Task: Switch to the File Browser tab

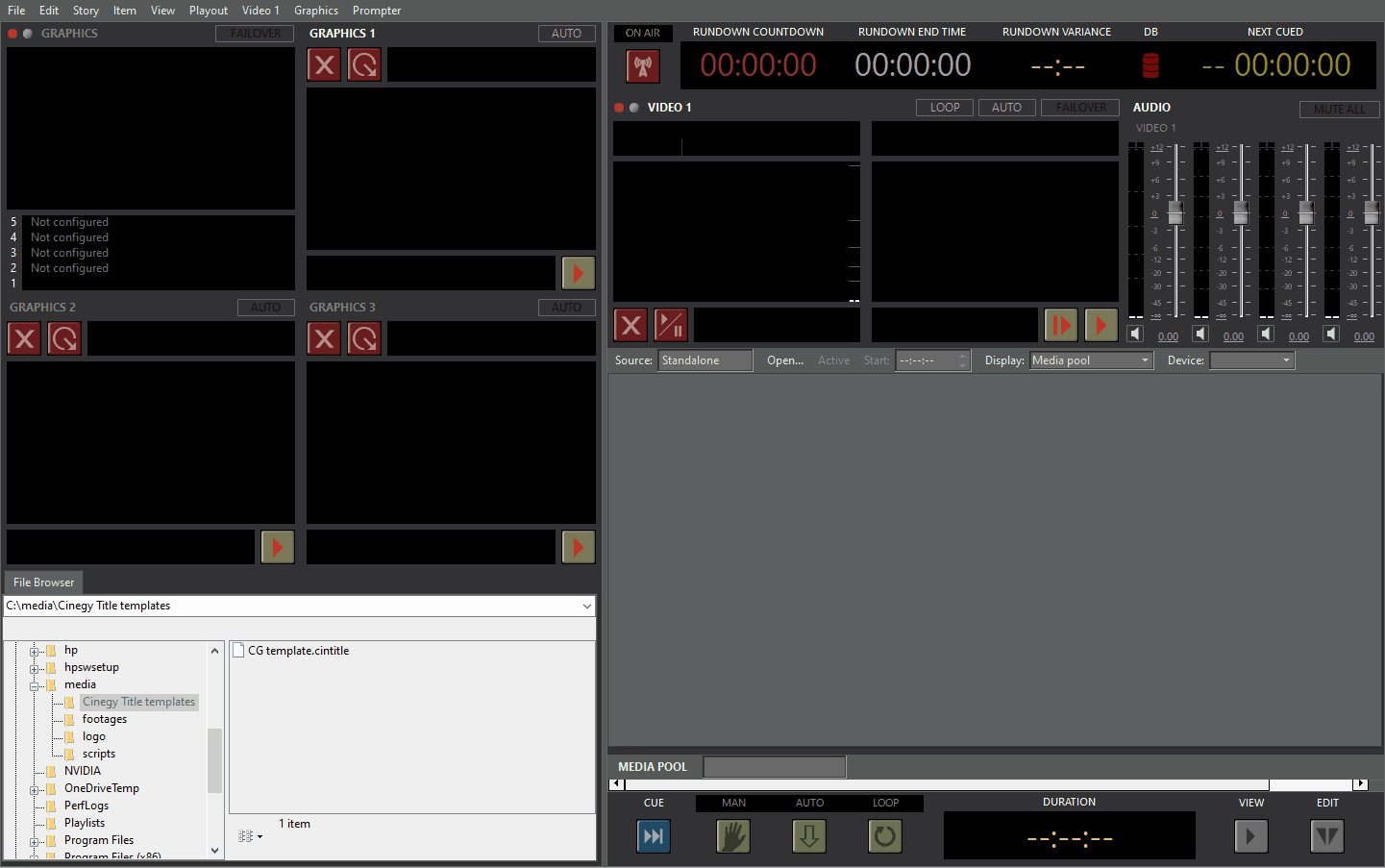Action: coord(42,582)
